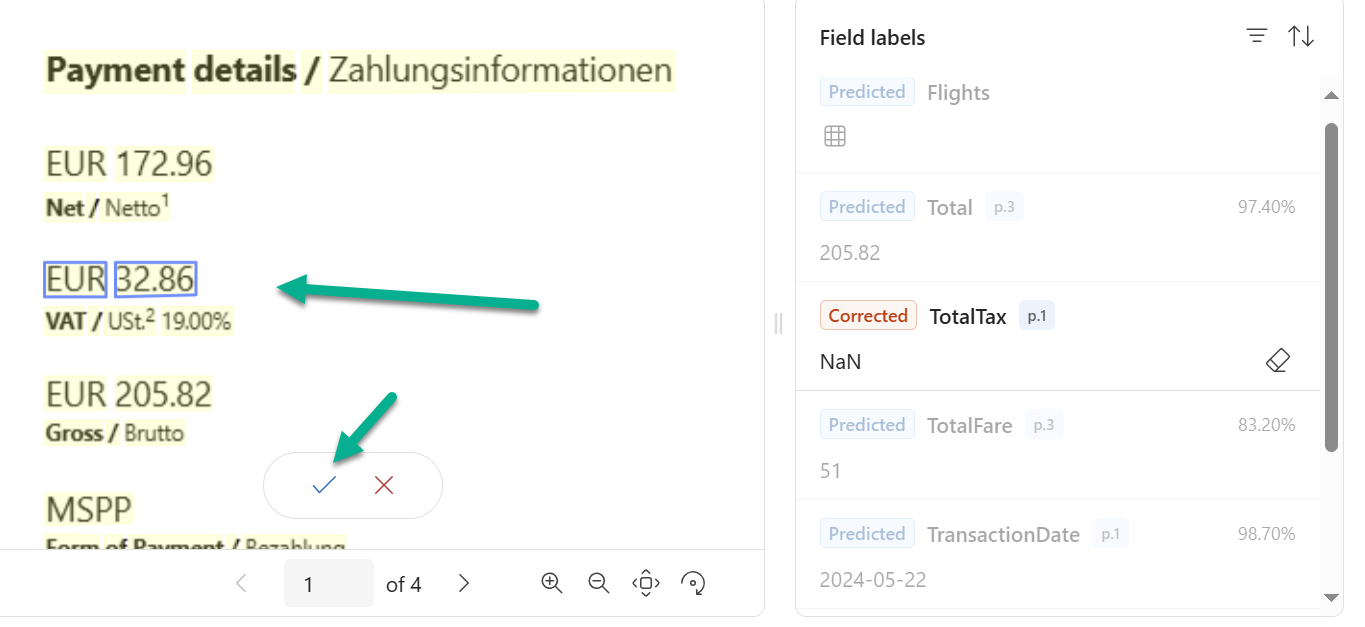Rotate the document with the rotate icon

(x=693, y=583)
